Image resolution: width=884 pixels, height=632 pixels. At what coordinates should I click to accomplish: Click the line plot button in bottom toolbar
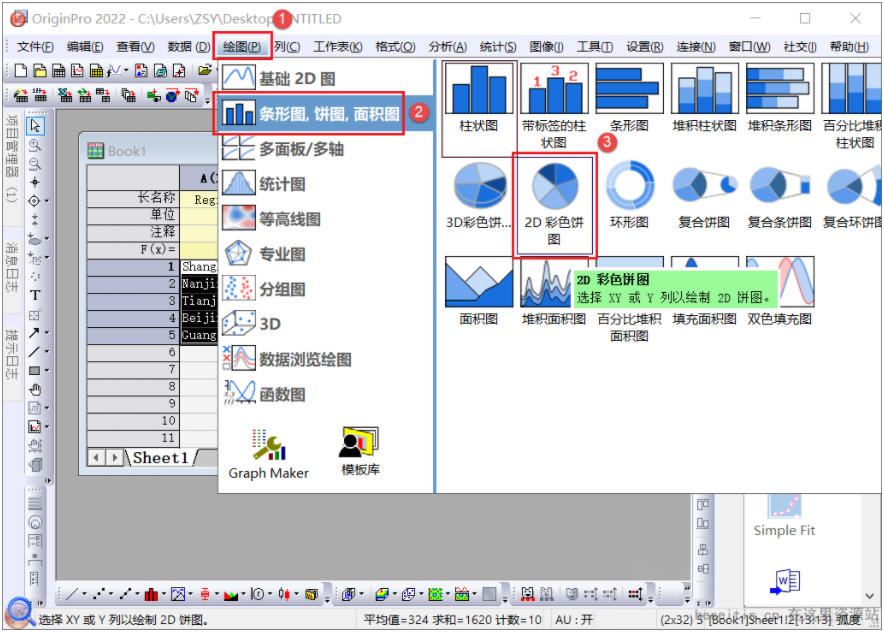point(72,594)
